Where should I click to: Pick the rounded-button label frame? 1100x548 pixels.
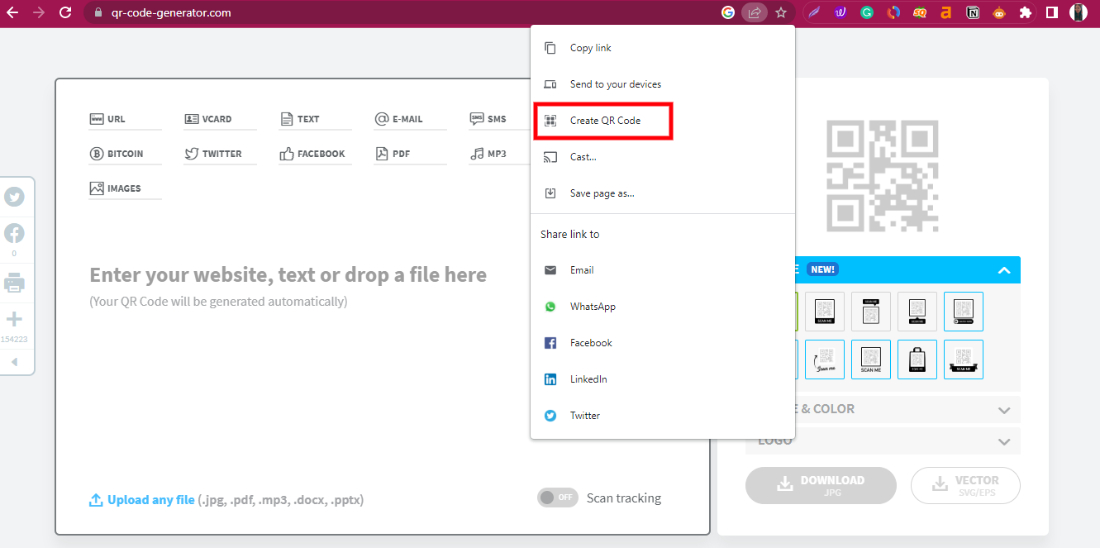pyautogui.click(x=963, y=312)
